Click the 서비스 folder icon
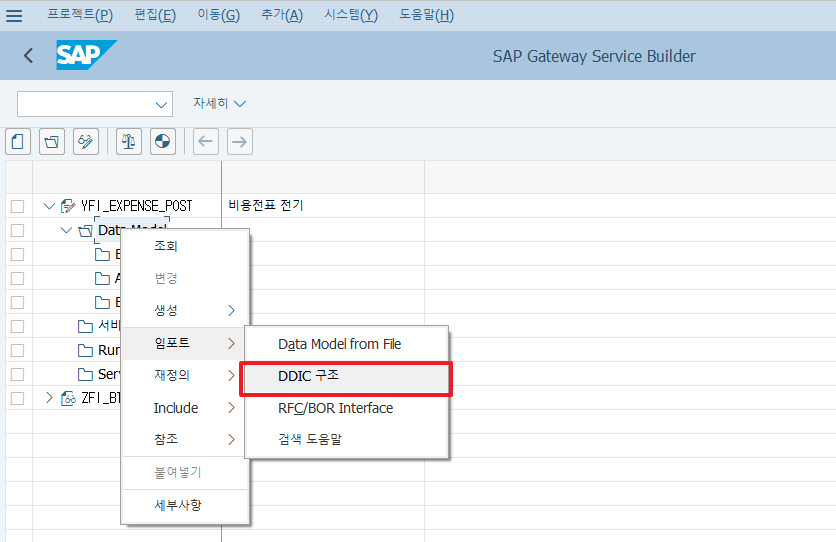The width and height of the screenshot is (836, 542). coord(85,326)
